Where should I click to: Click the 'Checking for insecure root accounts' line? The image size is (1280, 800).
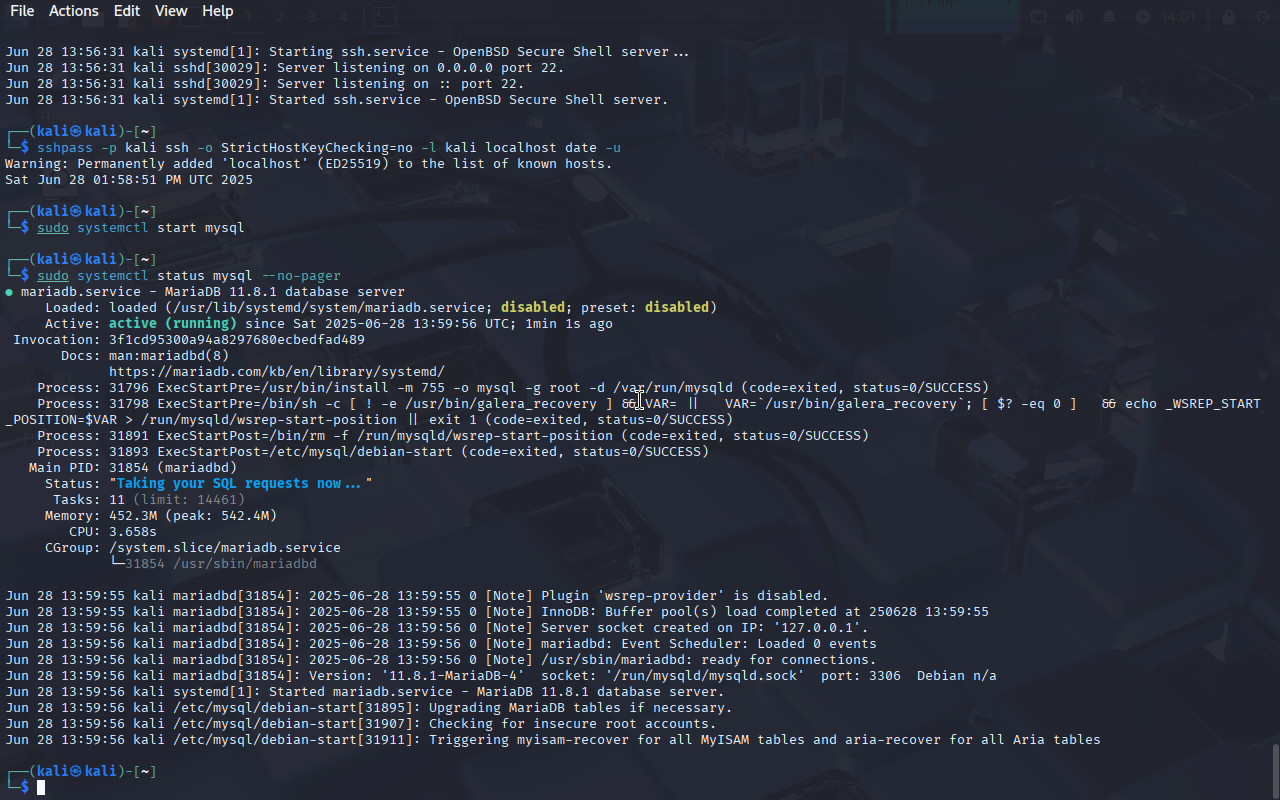(x=361, y=723)
